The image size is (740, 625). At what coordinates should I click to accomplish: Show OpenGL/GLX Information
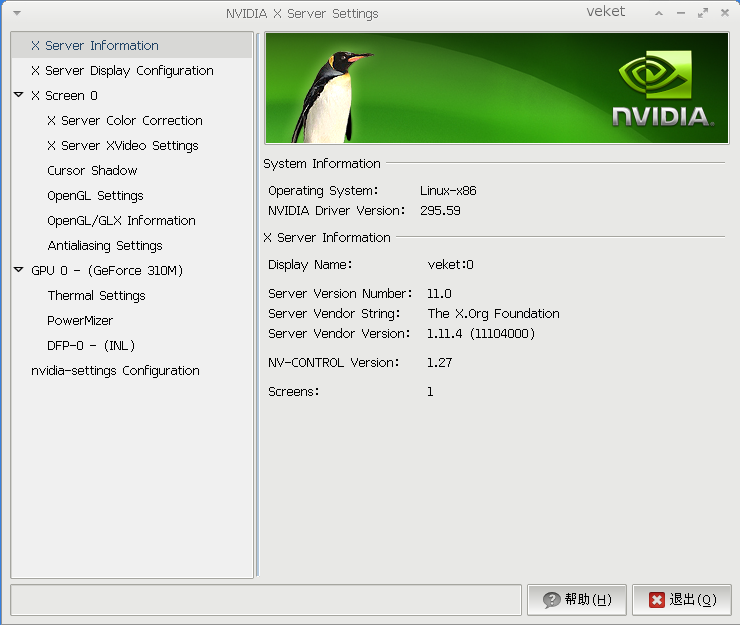click(x=121, y=221)
